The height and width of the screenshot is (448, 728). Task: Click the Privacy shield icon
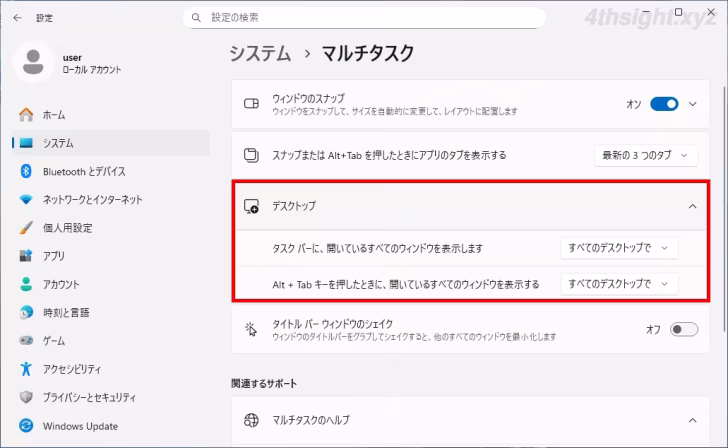tap(26, 397)
